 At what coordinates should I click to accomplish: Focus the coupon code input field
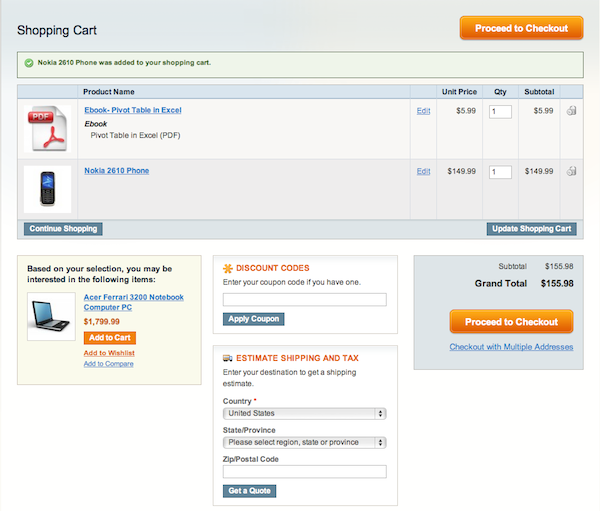tap(305, 299)
